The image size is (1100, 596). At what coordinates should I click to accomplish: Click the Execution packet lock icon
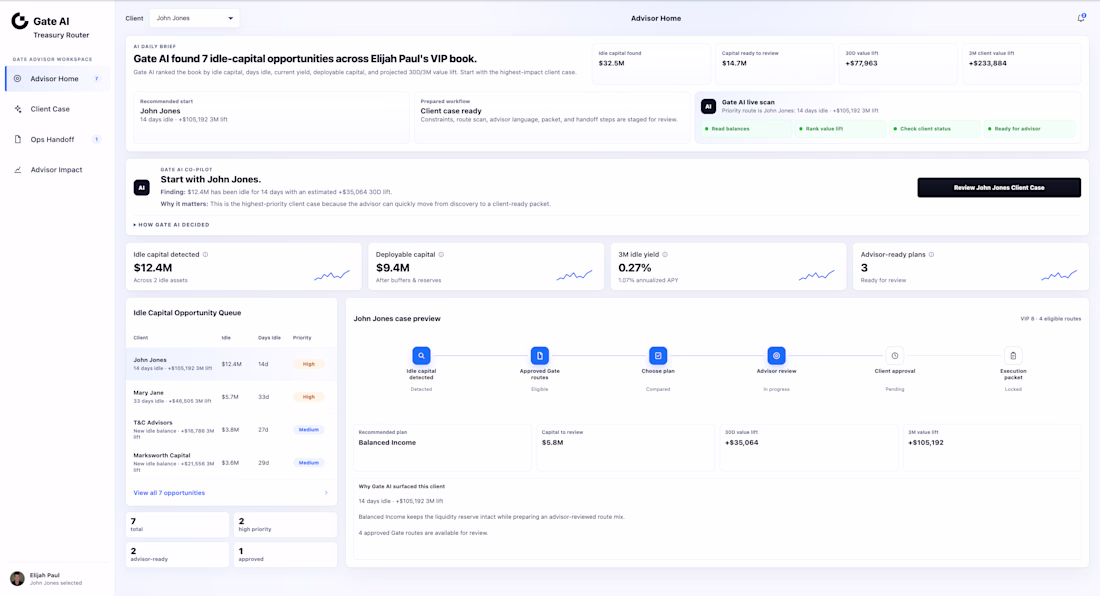coord(1013,355)
